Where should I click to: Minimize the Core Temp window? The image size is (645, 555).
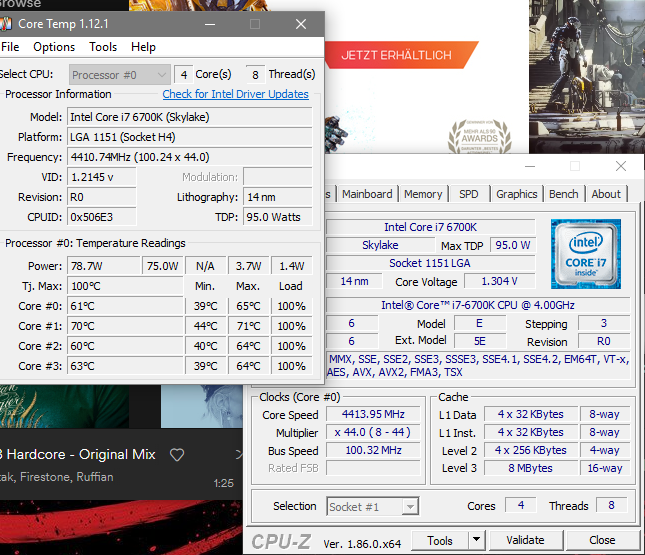tap(210, 24)
